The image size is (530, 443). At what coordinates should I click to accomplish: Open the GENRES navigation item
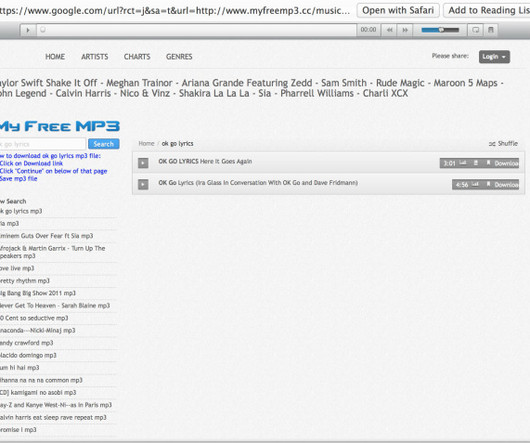[x=179, y=57]
